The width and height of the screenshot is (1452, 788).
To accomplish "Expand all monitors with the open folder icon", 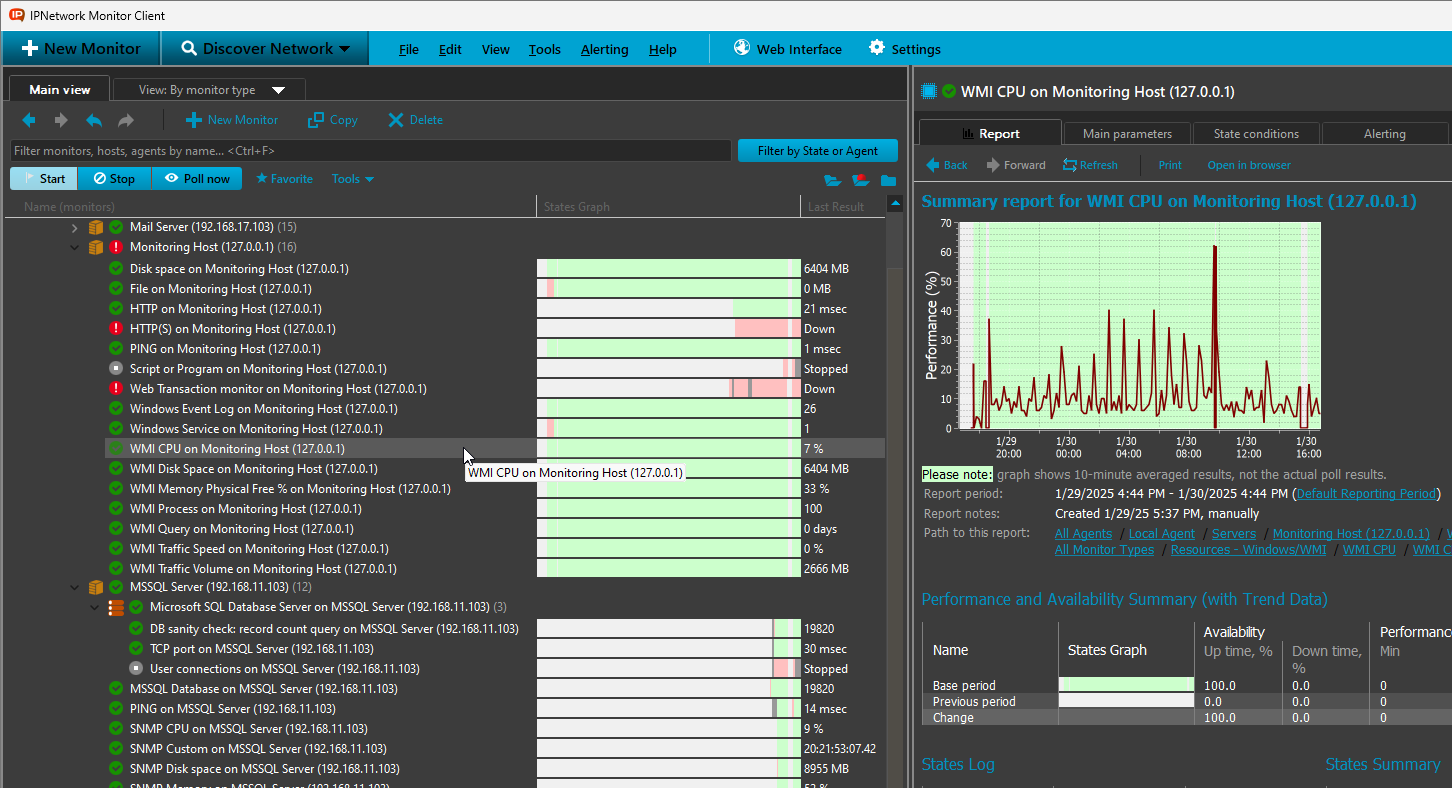I will coord(832,180).
